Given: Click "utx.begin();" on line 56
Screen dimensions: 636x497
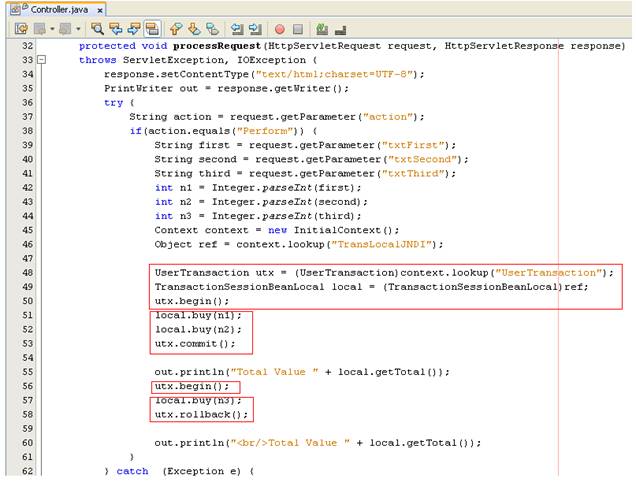Looking at the screenshot, I should click(192, 386).
